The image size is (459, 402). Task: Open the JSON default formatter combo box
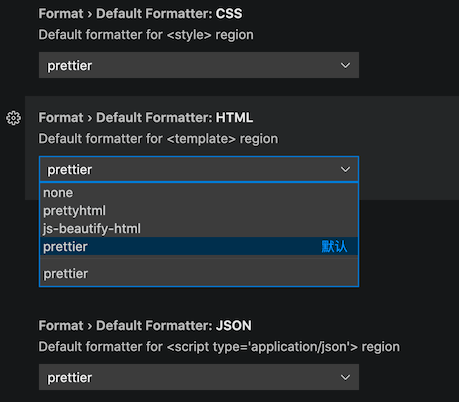tap(199, 377)
